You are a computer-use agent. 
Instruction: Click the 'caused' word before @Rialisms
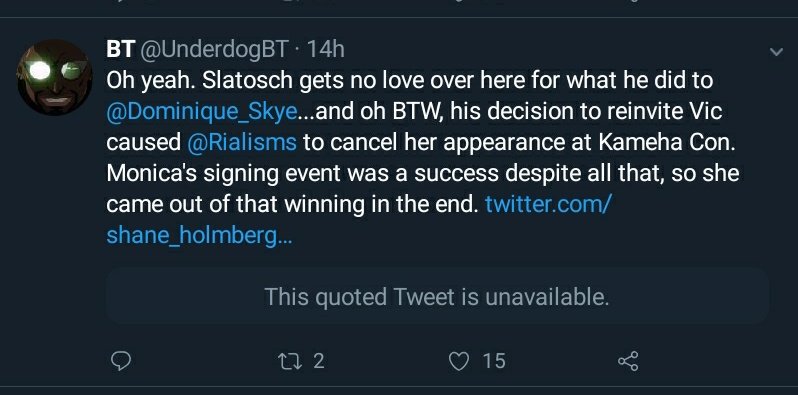(144, 143)
